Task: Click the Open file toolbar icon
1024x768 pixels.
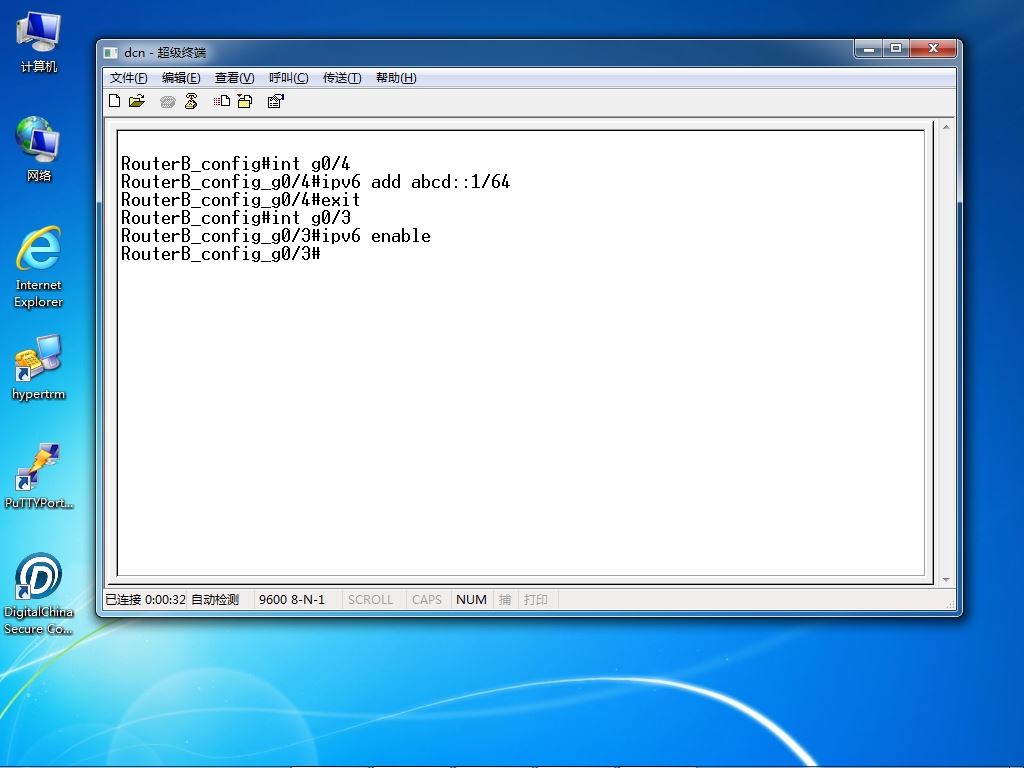Action: pyautogui.click(x=136, y=101)
